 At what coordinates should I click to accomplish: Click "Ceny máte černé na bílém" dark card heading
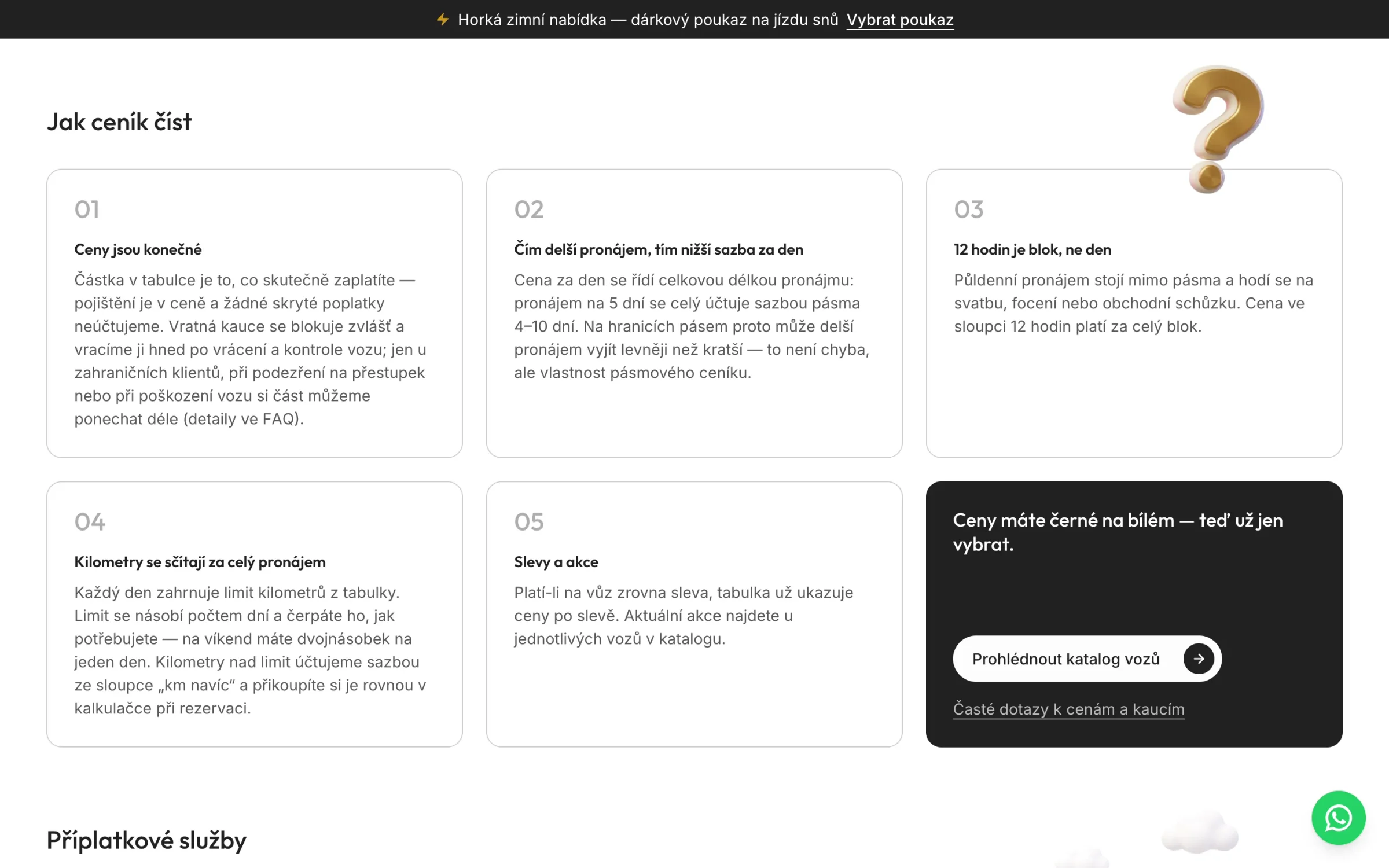point(1118,532)
